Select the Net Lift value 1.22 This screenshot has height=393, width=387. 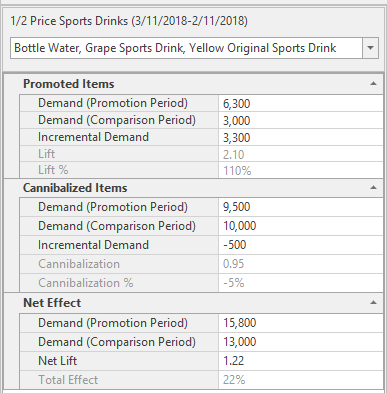coord(233,361)
